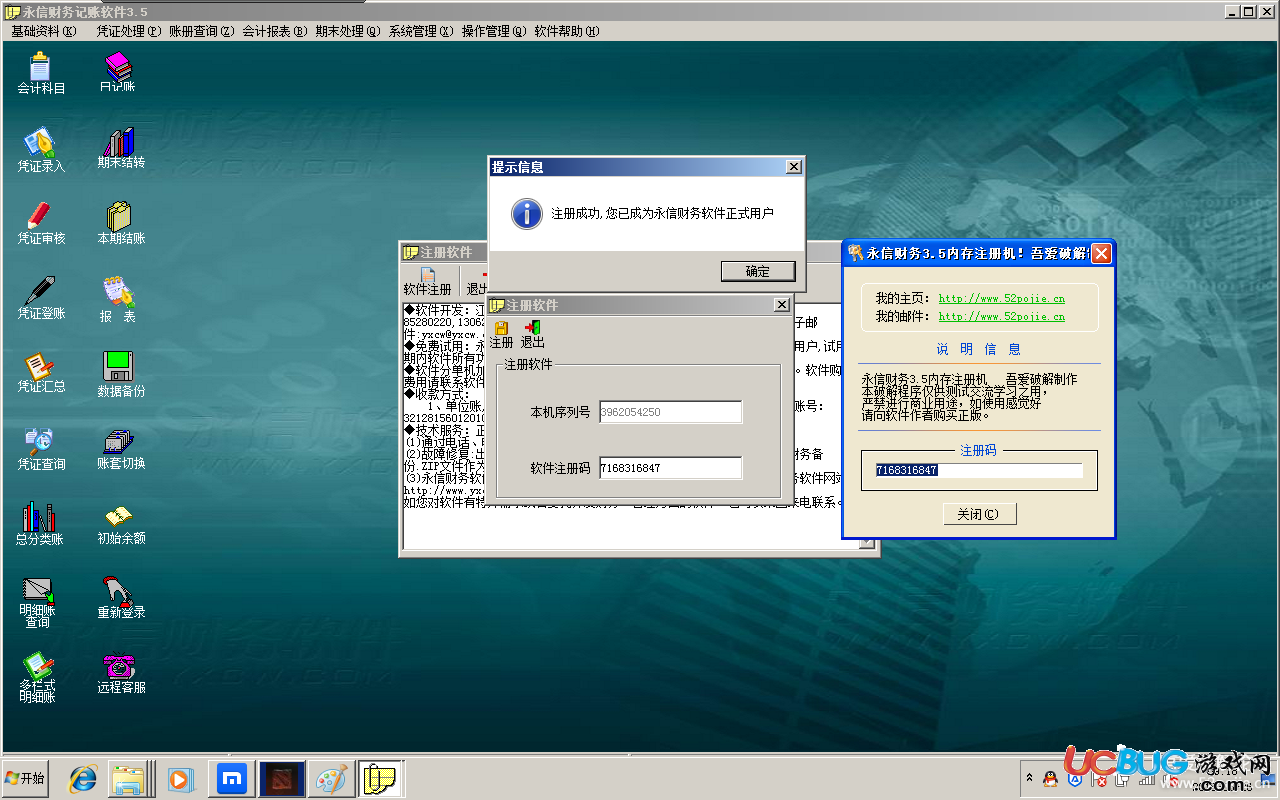Screen dimensions: 1280x800
Task: Open the 凭证登账 pen icon
Action: click(40, 299)
